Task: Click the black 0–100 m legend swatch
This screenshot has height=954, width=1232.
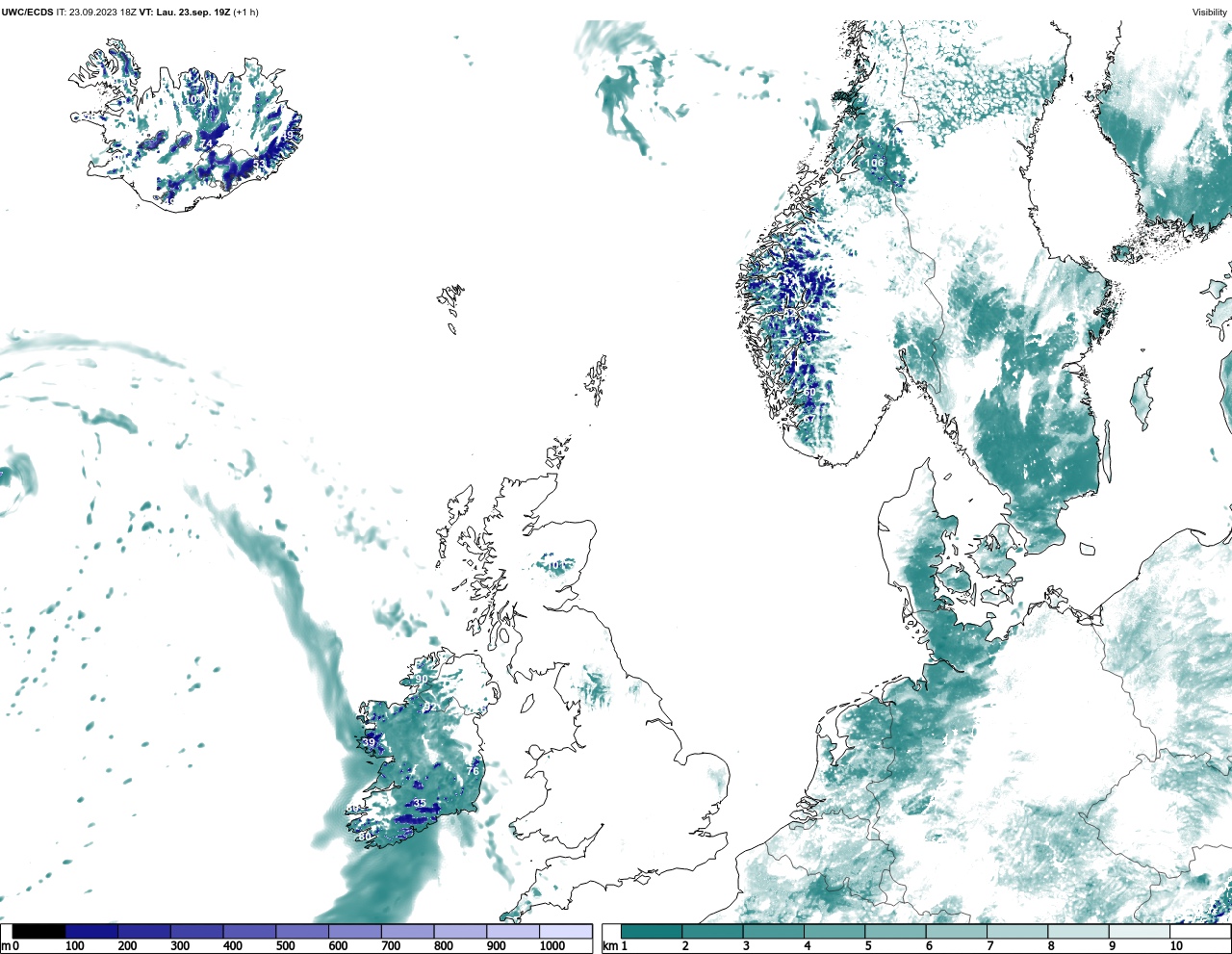Action: (x=38, y=932)
